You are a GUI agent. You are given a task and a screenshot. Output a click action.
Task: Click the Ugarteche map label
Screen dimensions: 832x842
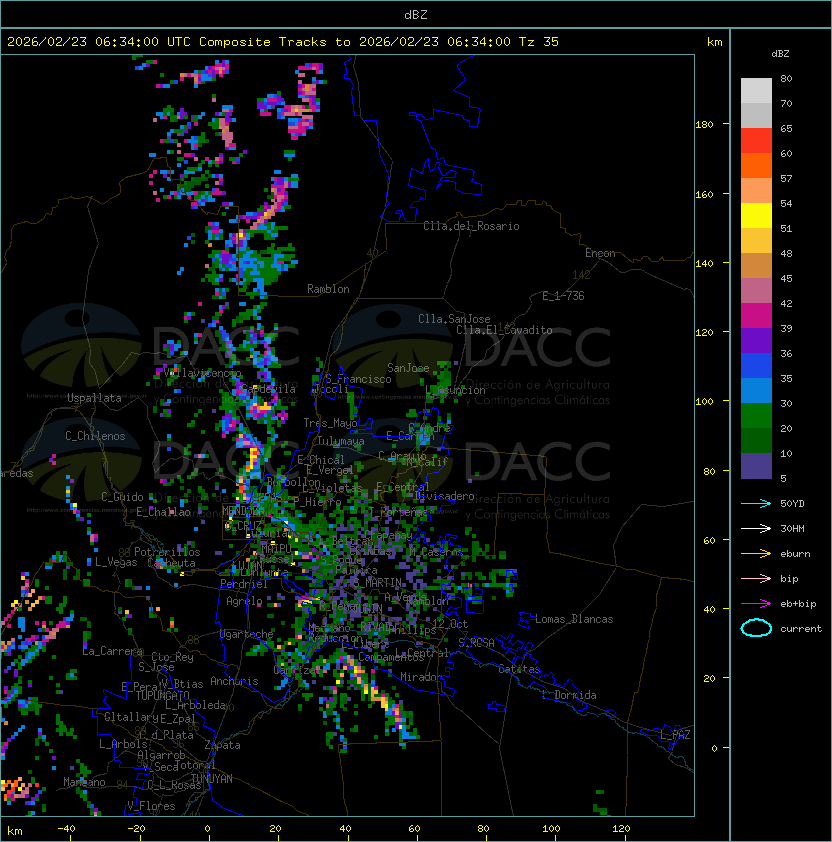247,634
